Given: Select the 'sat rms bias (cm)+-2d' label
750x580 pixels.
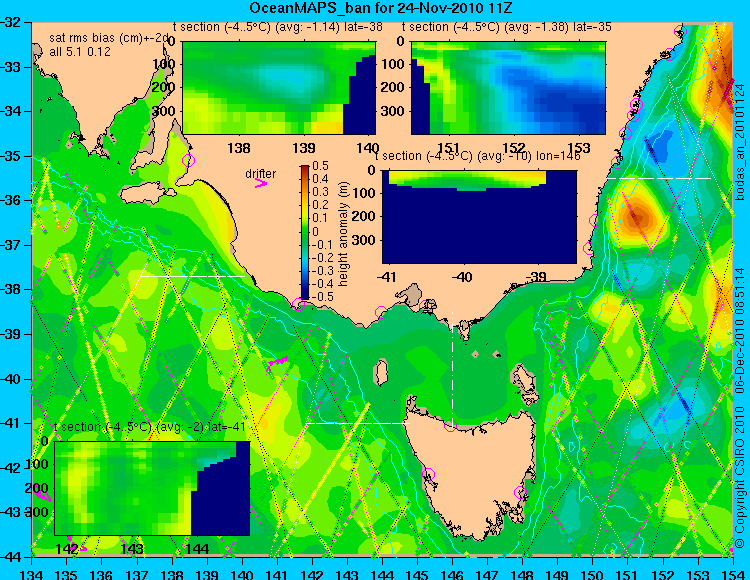Looking at the screenshot, I should tap(110, 38).
